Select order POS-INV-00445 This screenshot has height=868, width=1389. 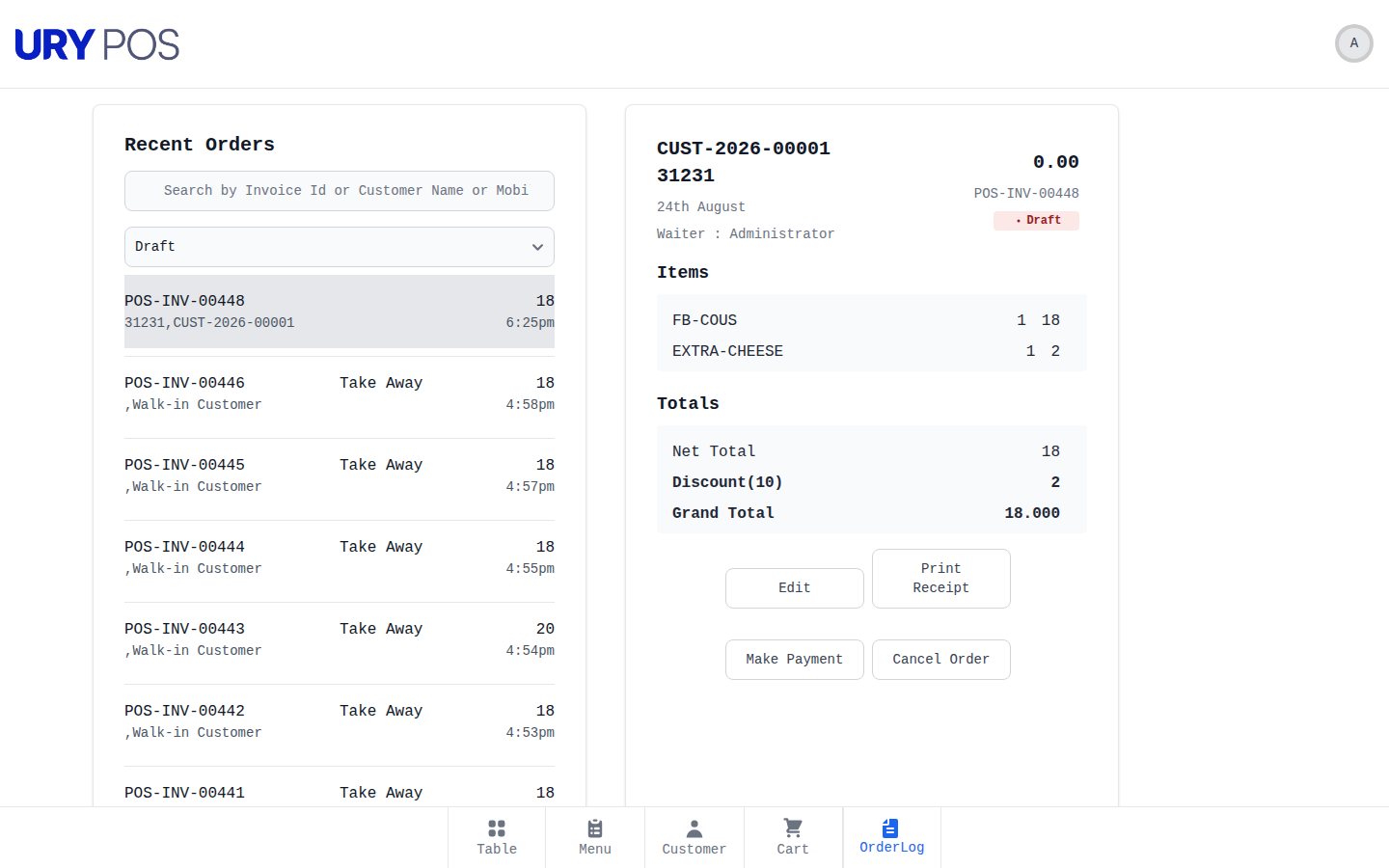pos(340,475)
